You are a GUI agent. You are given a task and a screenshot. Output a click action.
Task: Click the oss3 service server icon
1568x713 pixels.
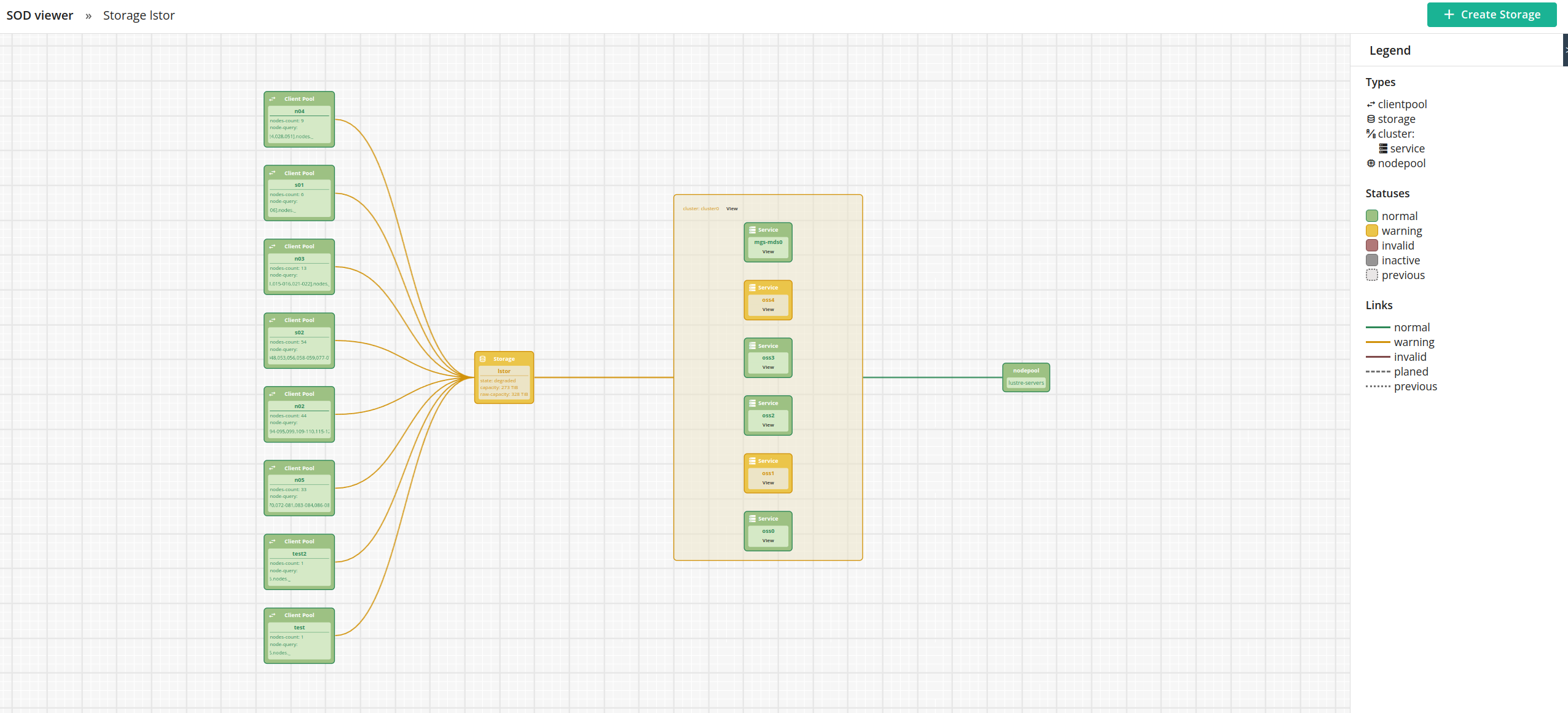pos(753,346)
